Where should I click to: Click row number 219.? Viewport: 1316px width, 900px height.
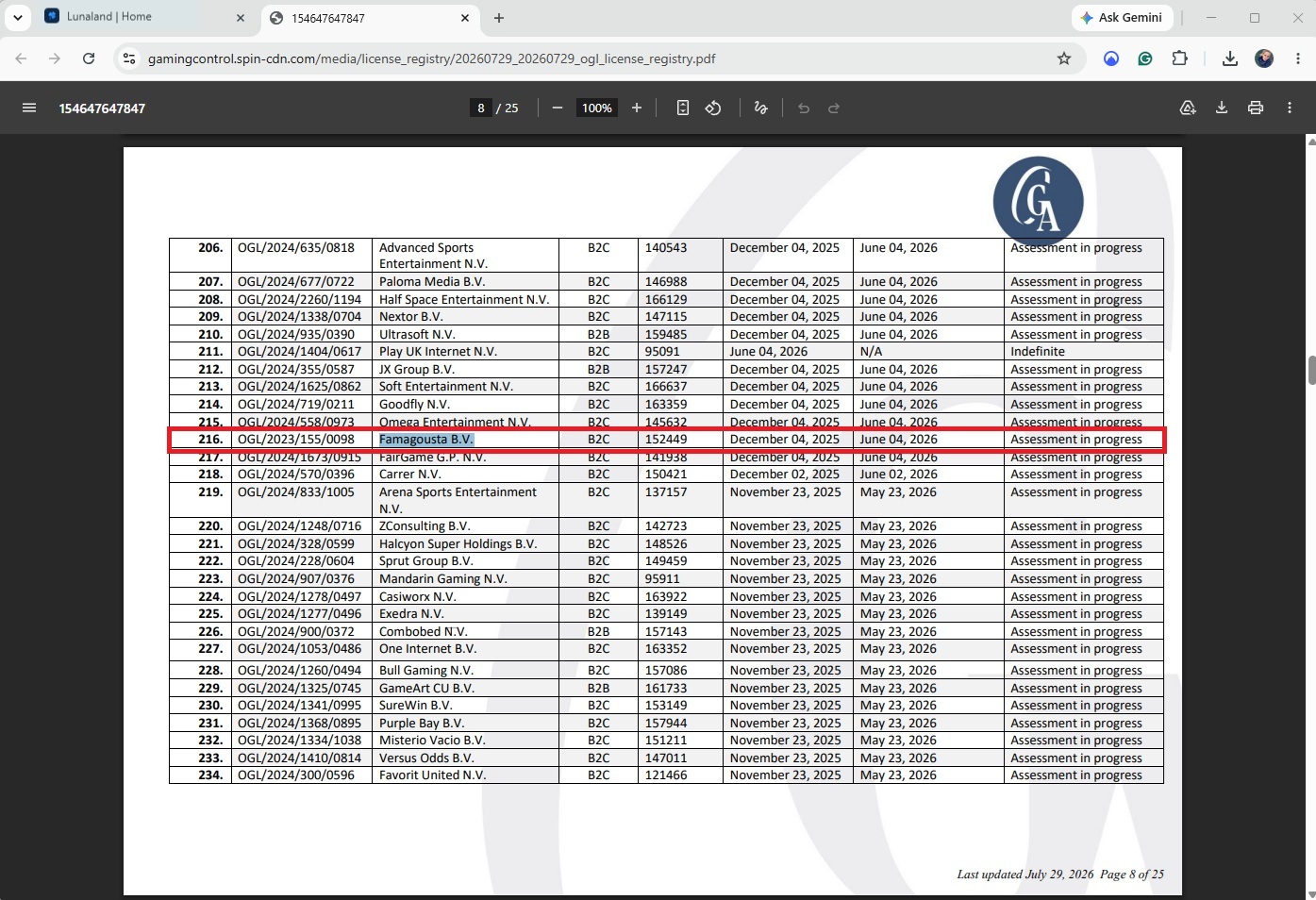click(x=210, y=492)
